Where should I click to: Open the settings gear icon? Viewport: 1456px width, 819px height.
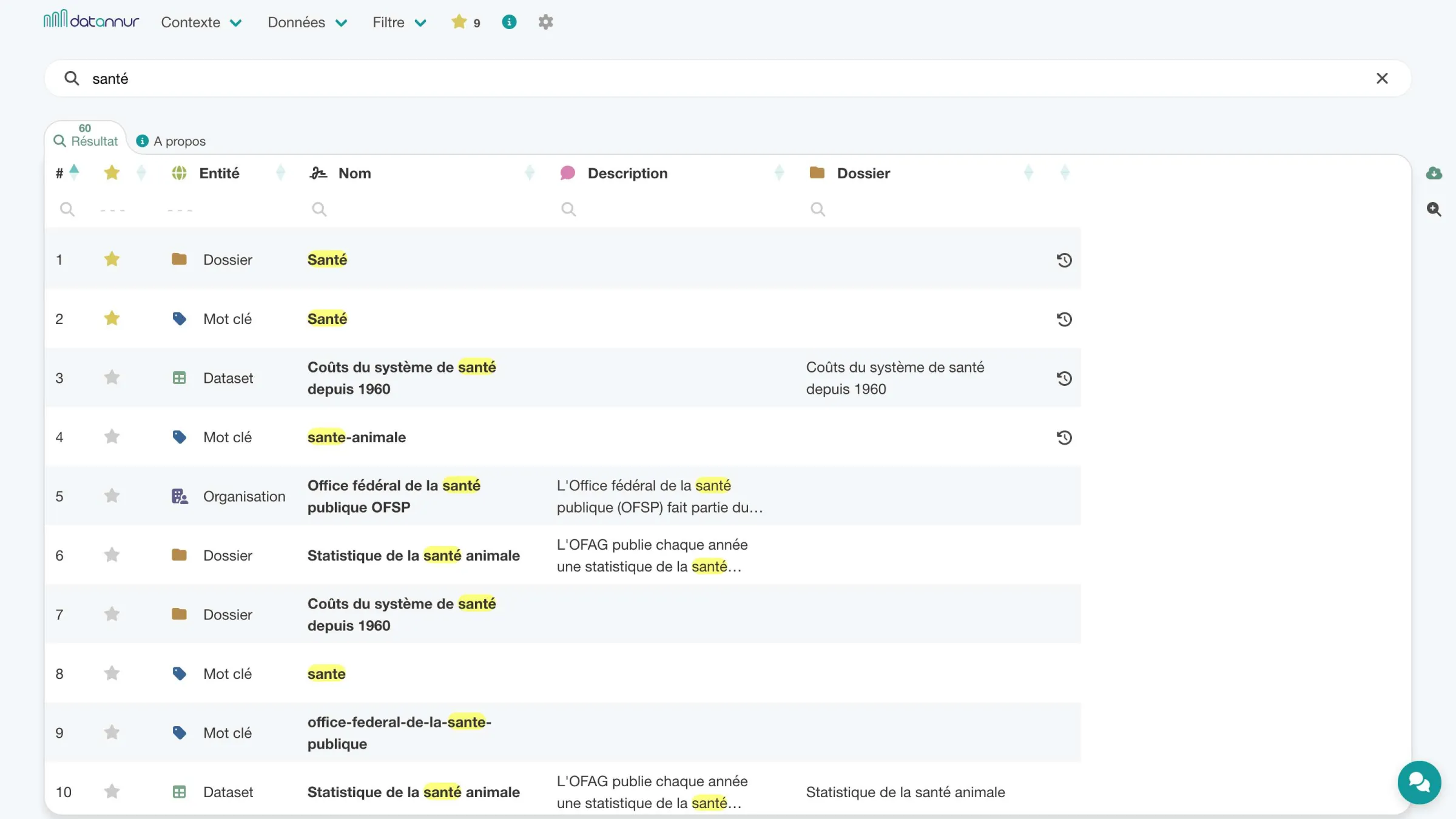click(x=545, y=22)
